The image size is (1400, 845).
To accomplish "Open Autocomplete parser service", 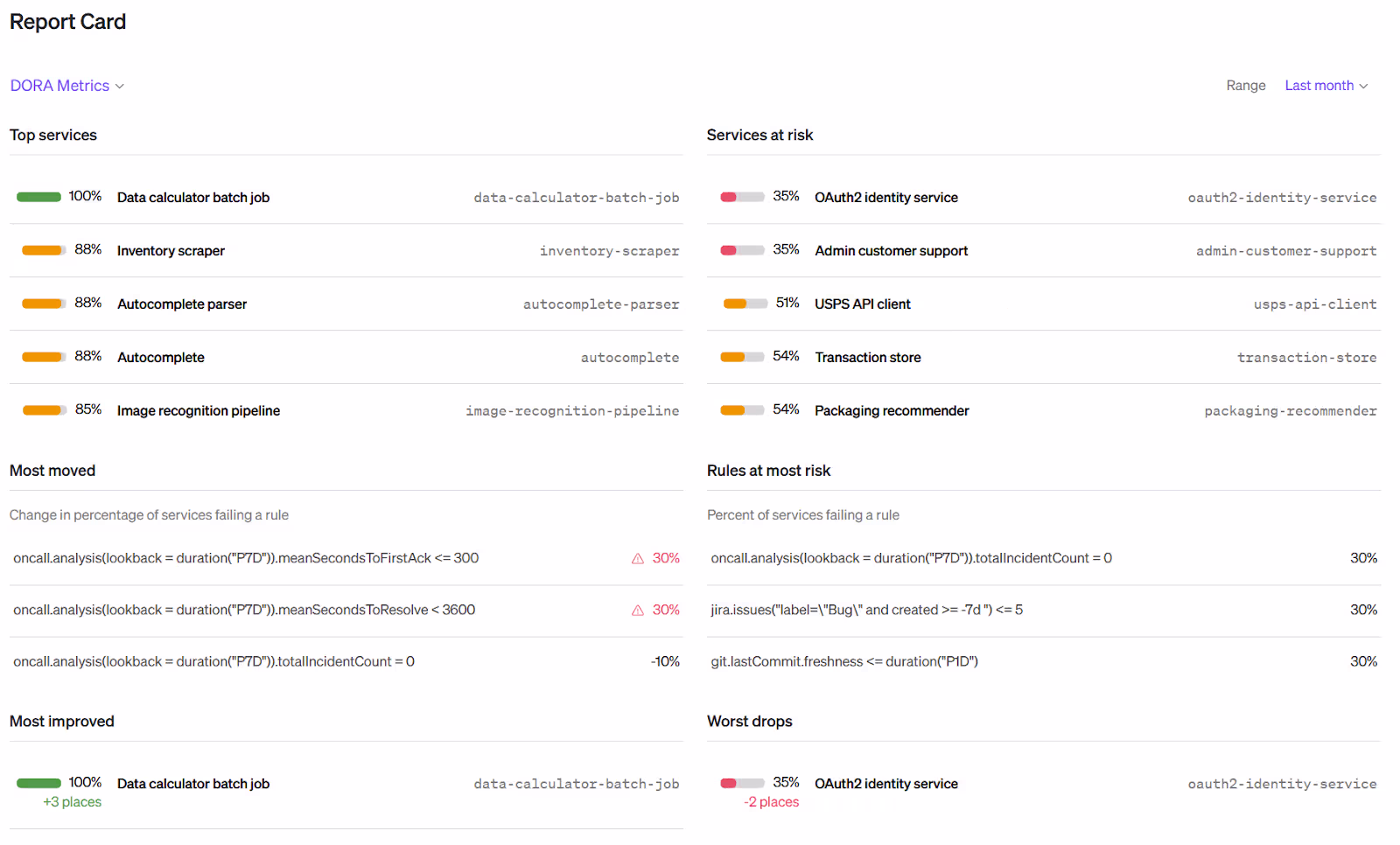I will click(x=182, y=304).
